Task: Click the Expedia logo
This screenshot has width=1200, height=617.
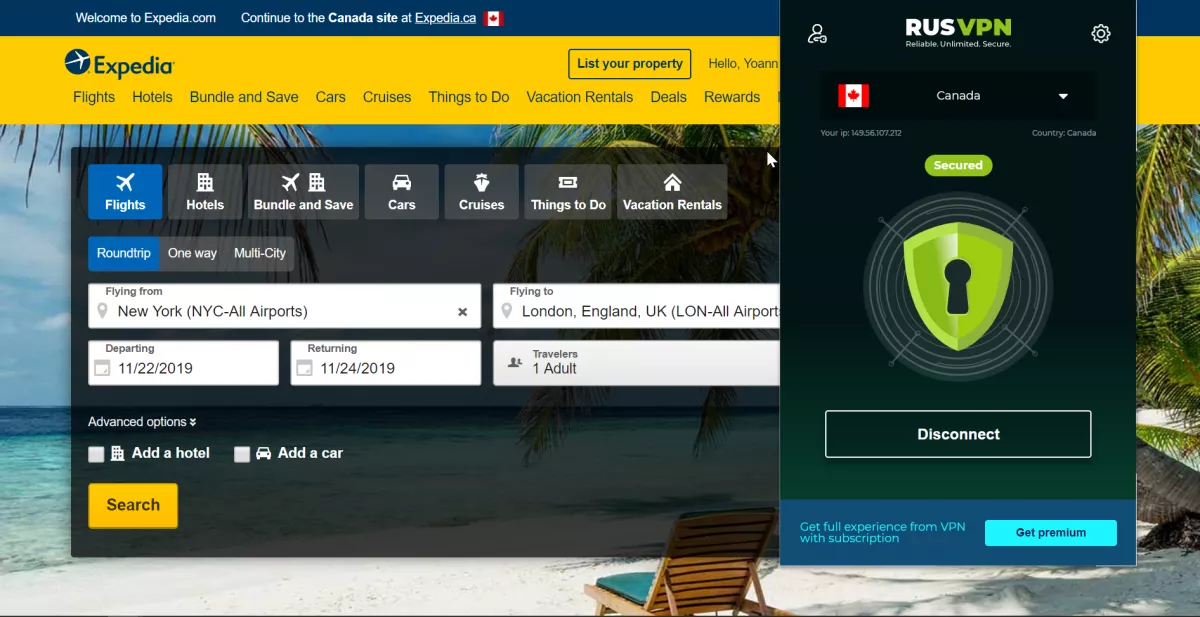Action: [x=119, y=64]
